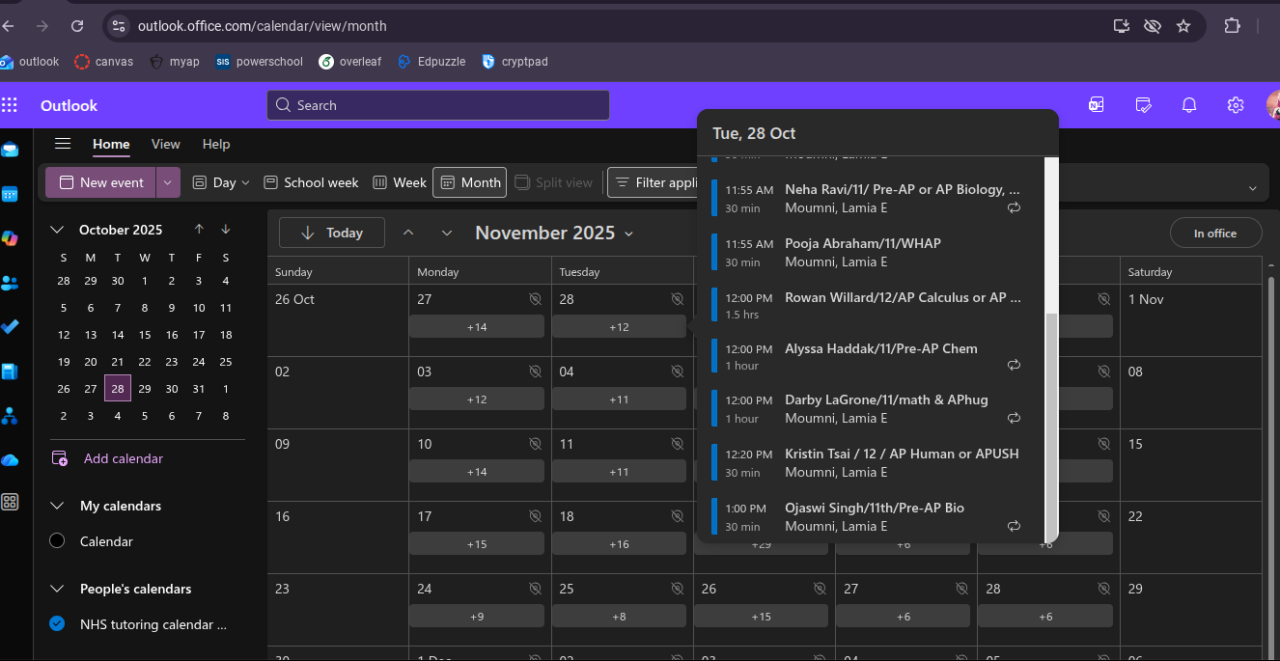Viewport: 1280px width, 661px height.
Task: Expand the ribbon with the chevron
Action: pyautogui.click(x=1253, y=188)
